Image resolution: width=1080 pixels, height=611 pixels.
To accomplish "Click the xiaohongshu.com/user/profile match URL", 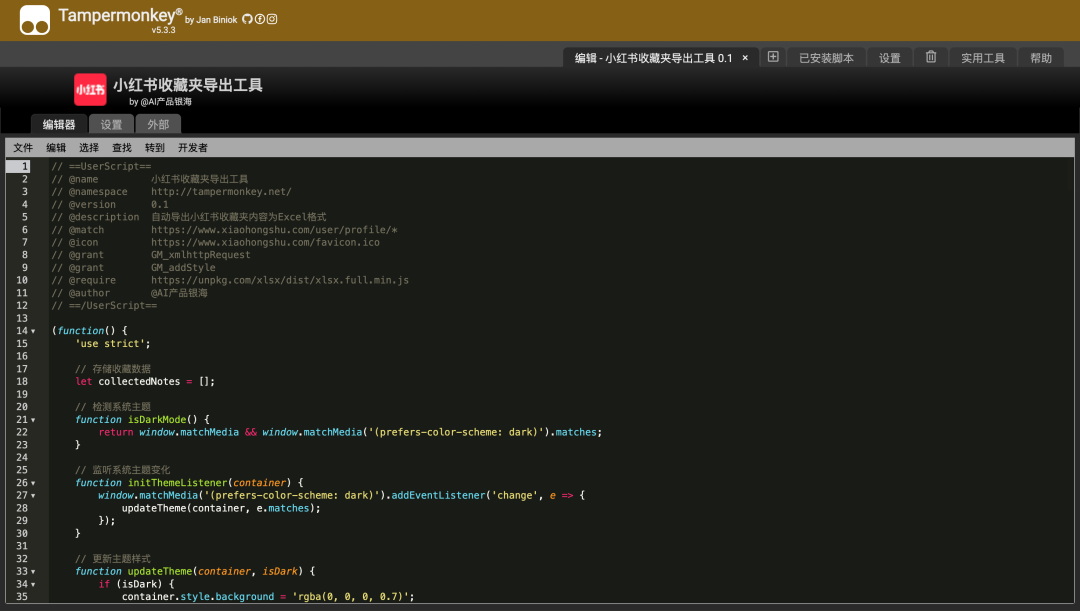I will (274, 229).
